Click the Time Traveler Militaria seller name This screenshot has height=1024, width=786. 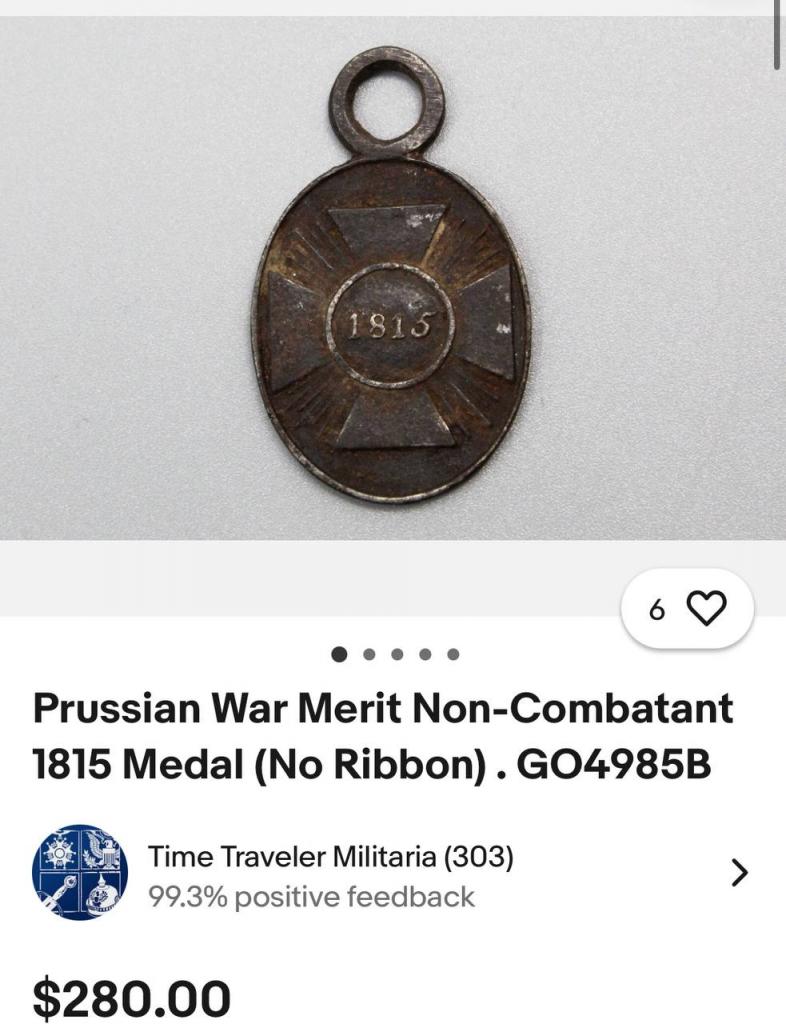292,856
